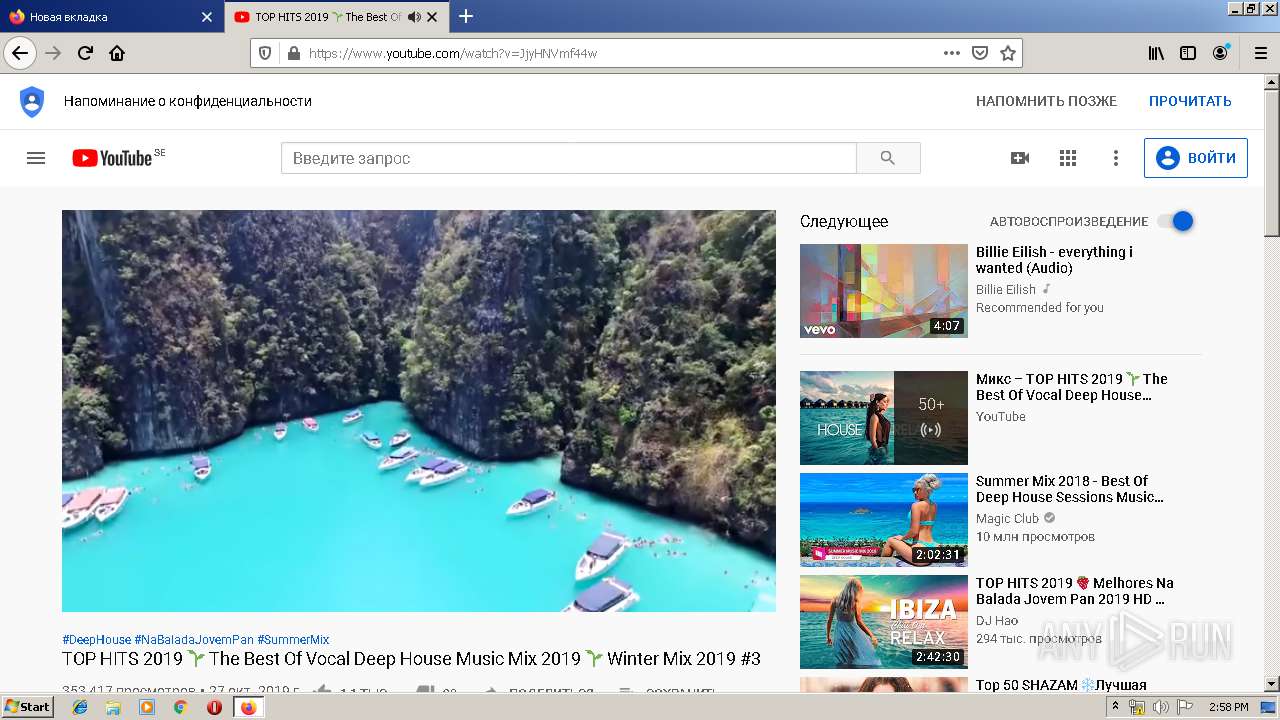
Task: Launch Chrome from the taskbar
Action: (180, 707)
